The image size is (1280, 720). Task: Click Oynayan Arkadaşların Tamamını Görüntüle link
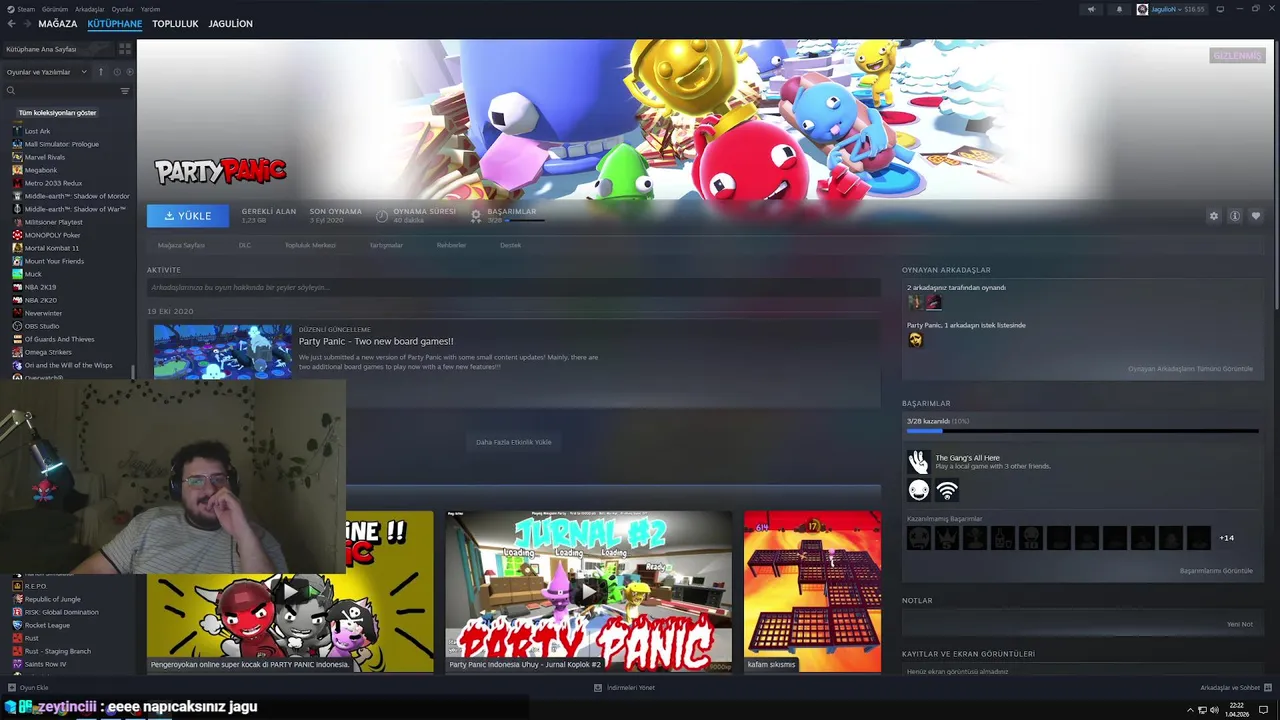click(1190, 369)
